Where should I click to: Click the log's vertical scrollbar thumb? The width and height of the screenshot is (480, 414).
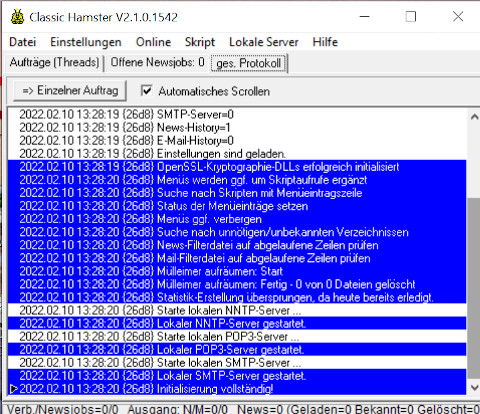point(474,288)
